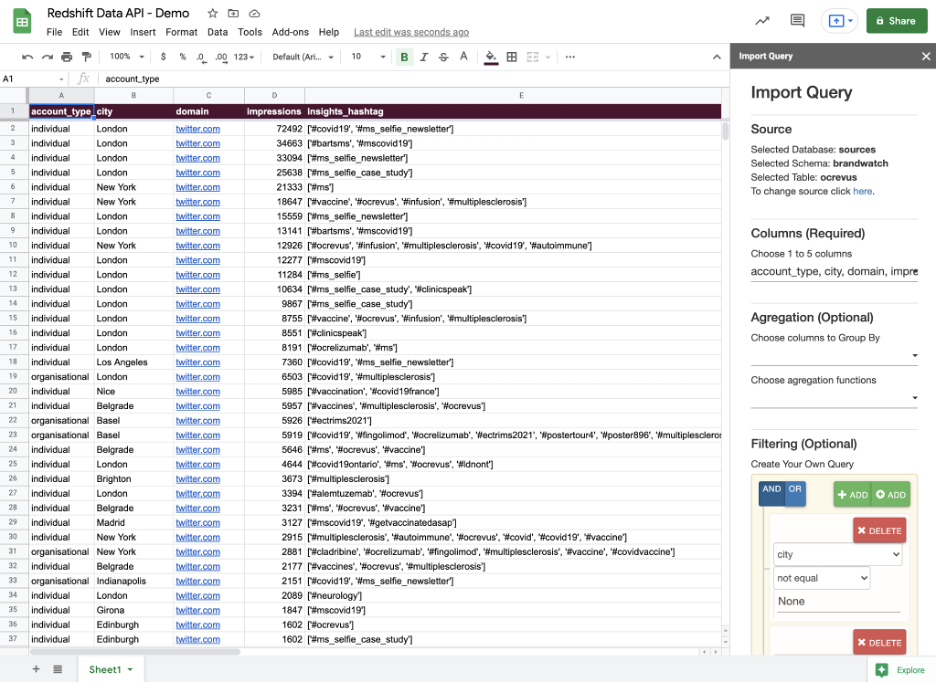The height and width of the screenshot is (682, 936).
Task: Open the not equal operator dropdown
Action: (x=821, y=578)
